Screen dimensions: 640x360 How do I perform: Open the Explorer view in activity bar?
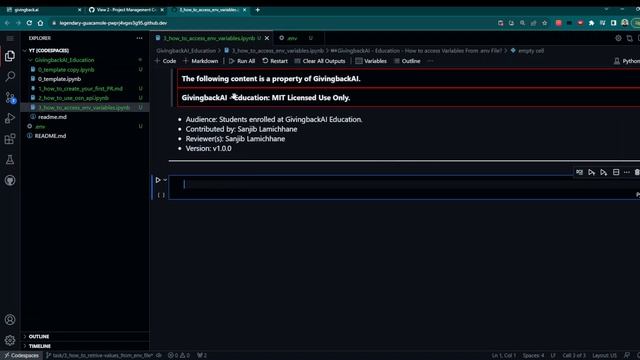(x=10, y=56)
